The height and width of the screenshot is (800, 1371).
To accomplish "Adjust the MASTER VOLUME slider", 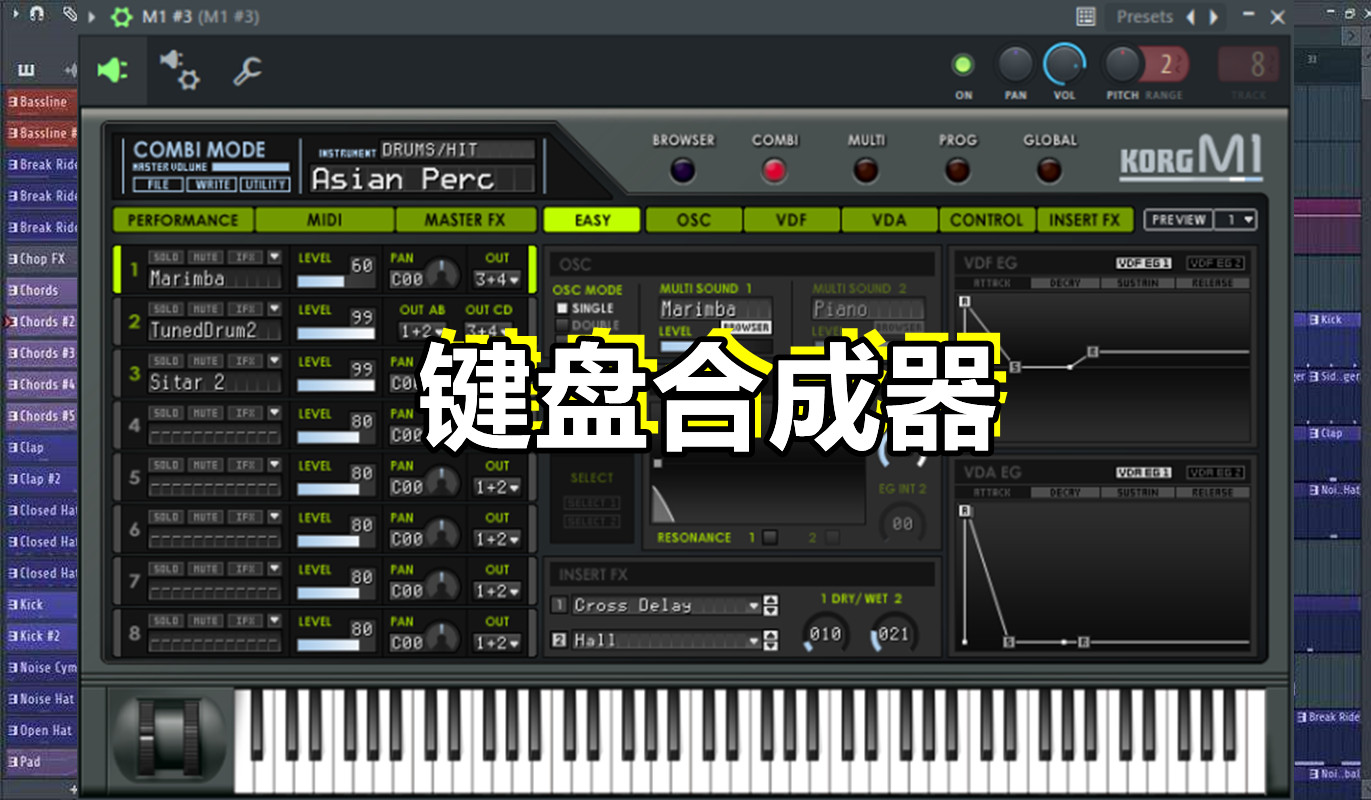I will (x=250, y=167).
